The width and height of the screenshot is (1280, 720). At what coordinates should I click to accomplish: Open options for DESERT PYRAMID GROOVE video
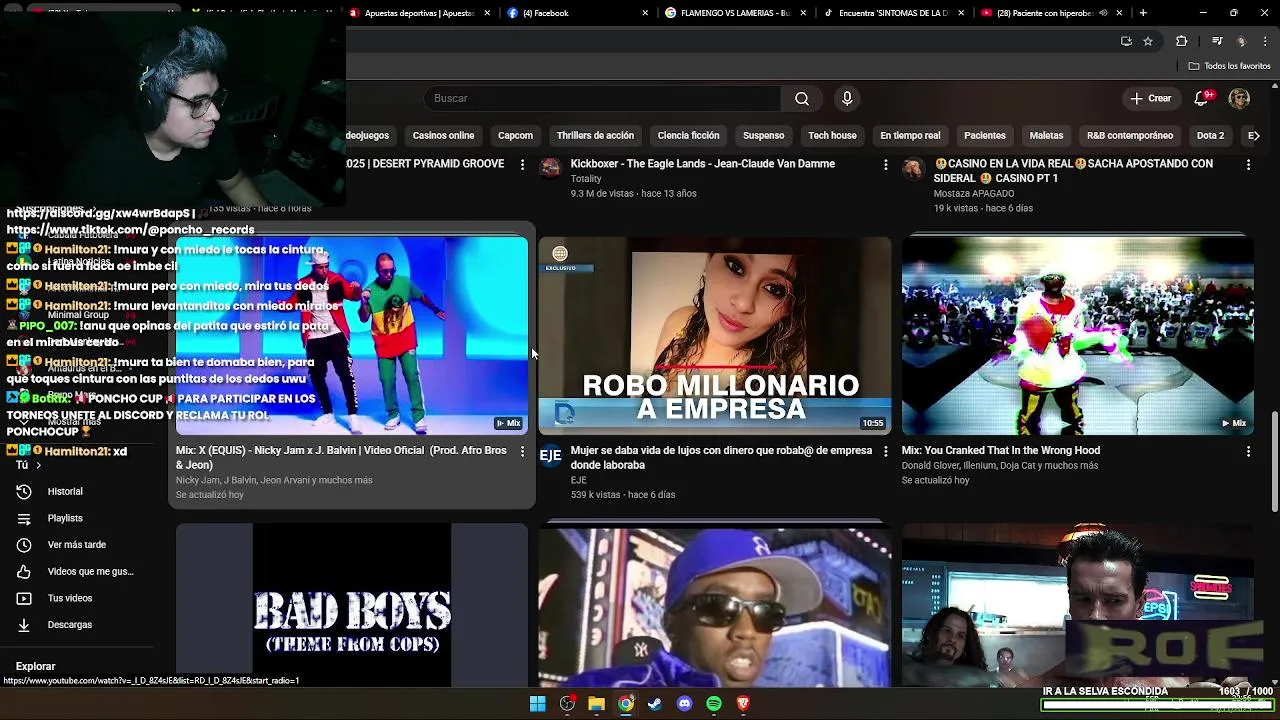(522, 164)
